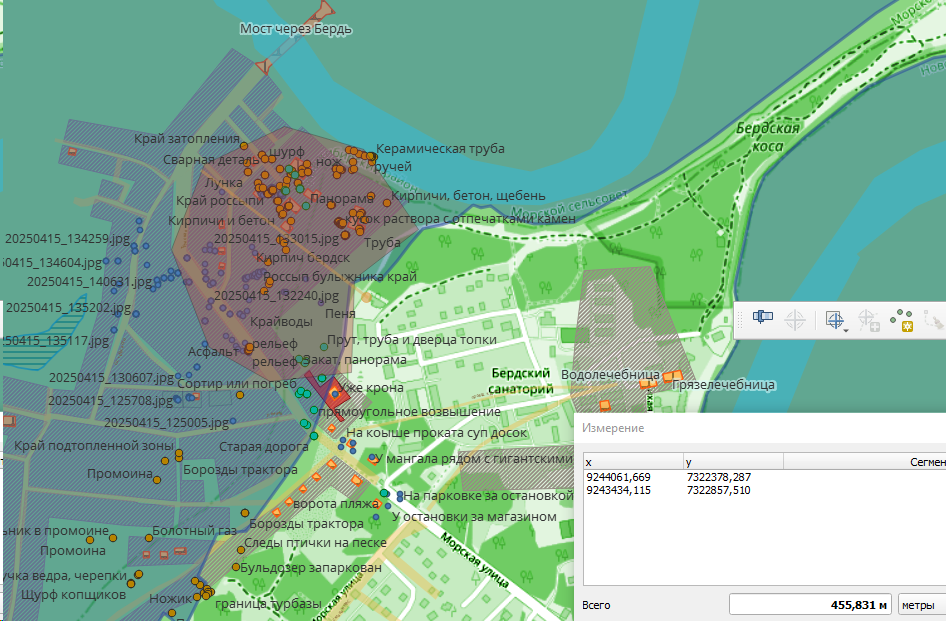
Task: Click the greyed dotted-path eraser toolbar icon
Action: [935, 320]
